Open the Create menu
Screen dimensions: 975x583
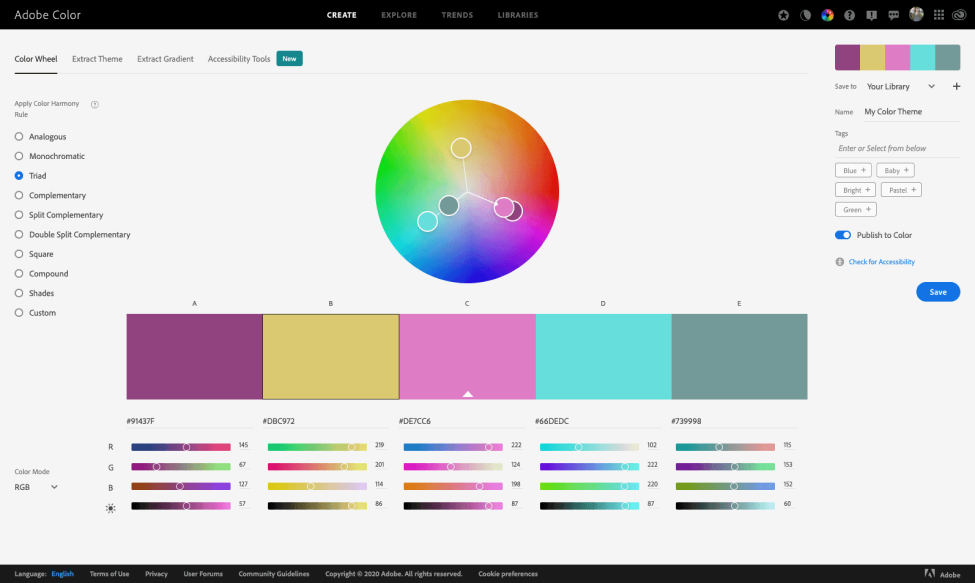pos(341,15)
